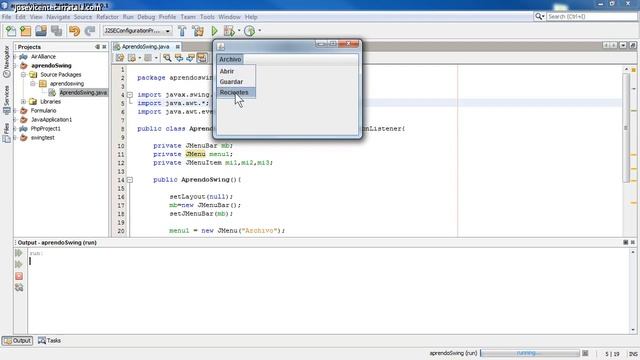Click the Output settings icon below stop
Screen dimensions: 640x360
click(19, 288)
